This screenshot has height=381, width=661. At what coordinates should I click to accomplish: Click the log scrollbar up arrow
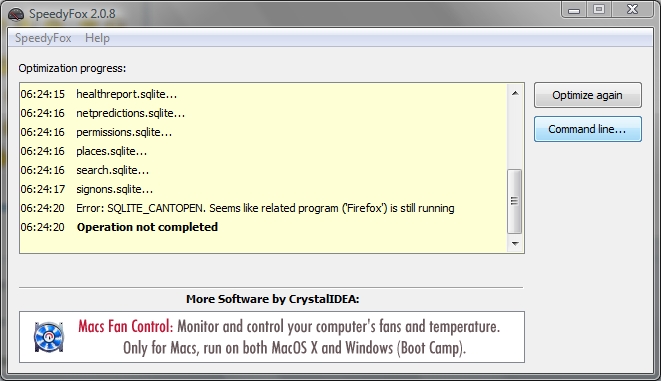(x=515, y=93)
